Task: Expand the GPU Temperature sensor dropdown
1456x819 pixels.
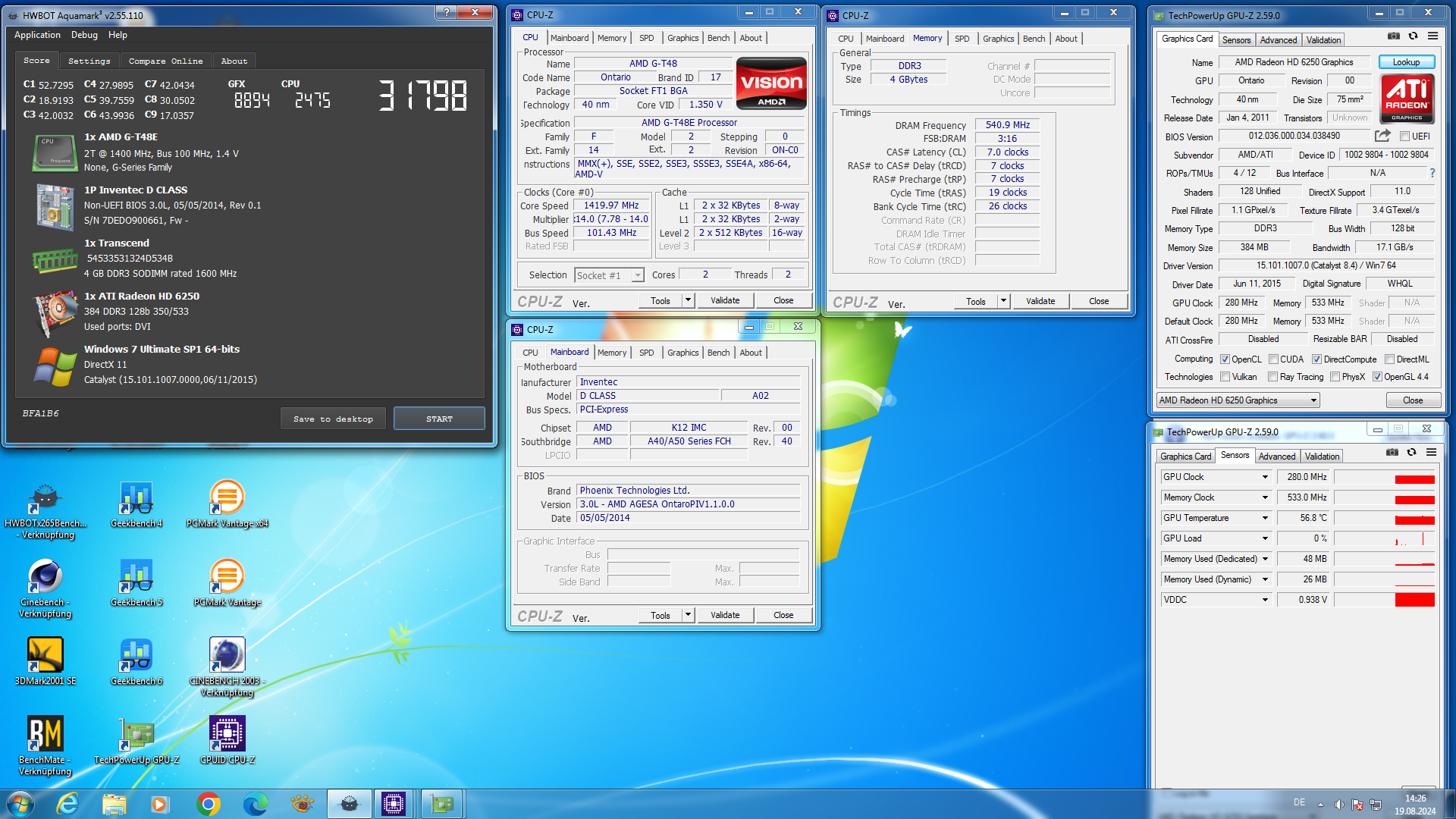Action: click(1265, 518)
